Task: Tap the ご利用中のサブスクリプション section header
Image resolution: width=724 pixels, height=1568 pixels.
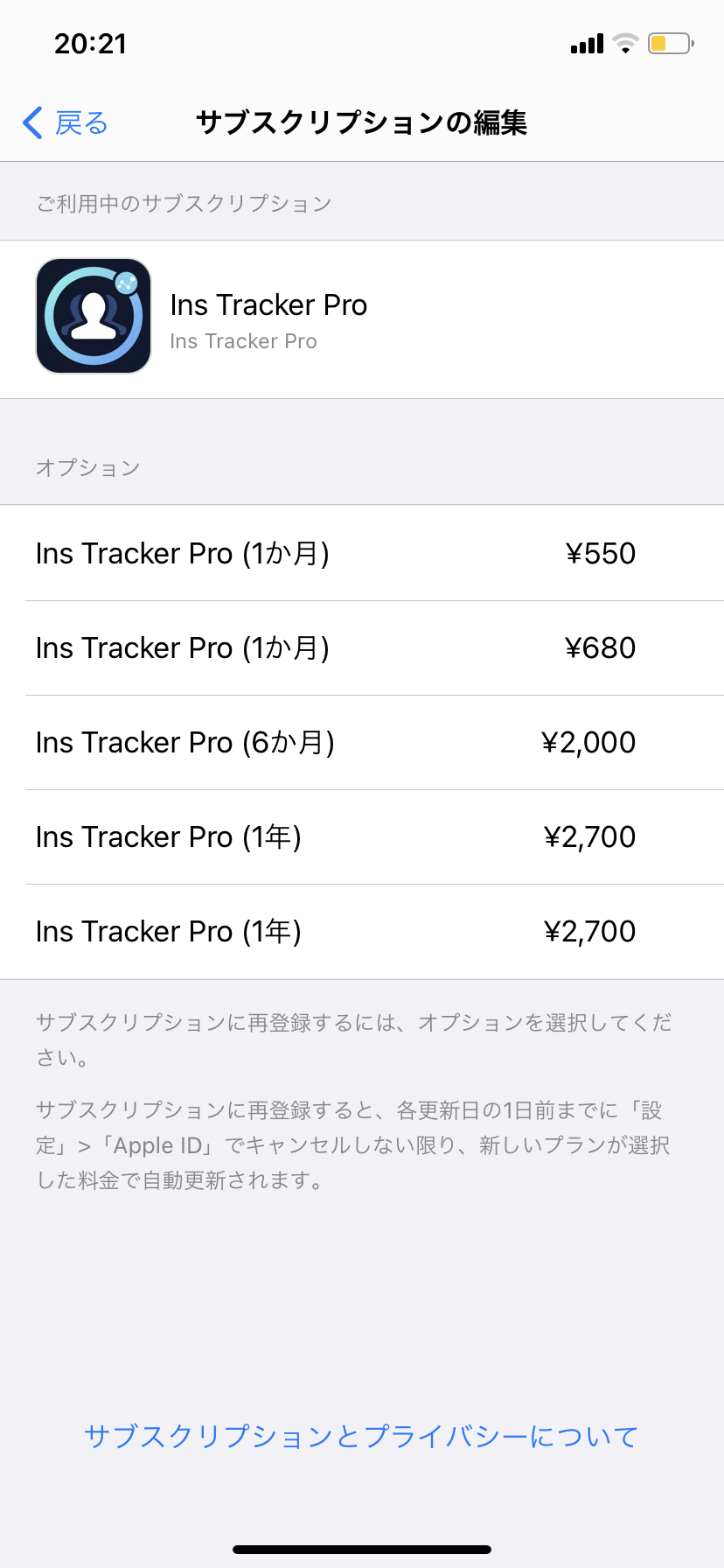Action: [x=184, y=204]
